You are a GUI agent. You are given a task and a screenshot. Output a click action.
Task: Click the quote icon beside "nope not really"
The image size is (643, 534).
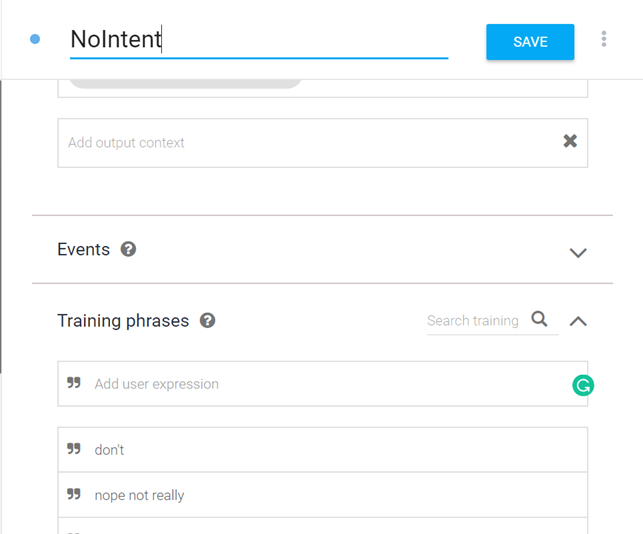74,494
